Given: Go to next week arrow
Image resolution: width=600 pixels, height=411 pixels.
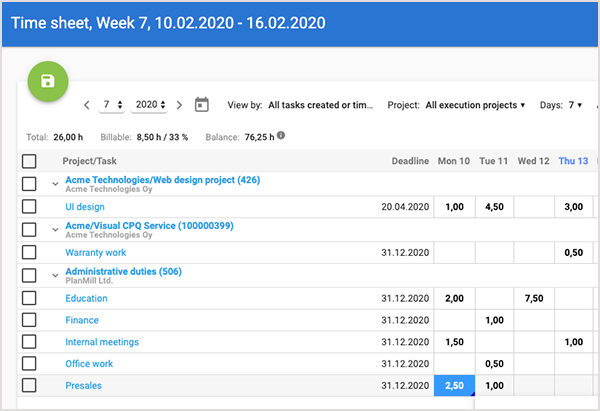Looking at the screenshot, I should [x=179, y=105].
